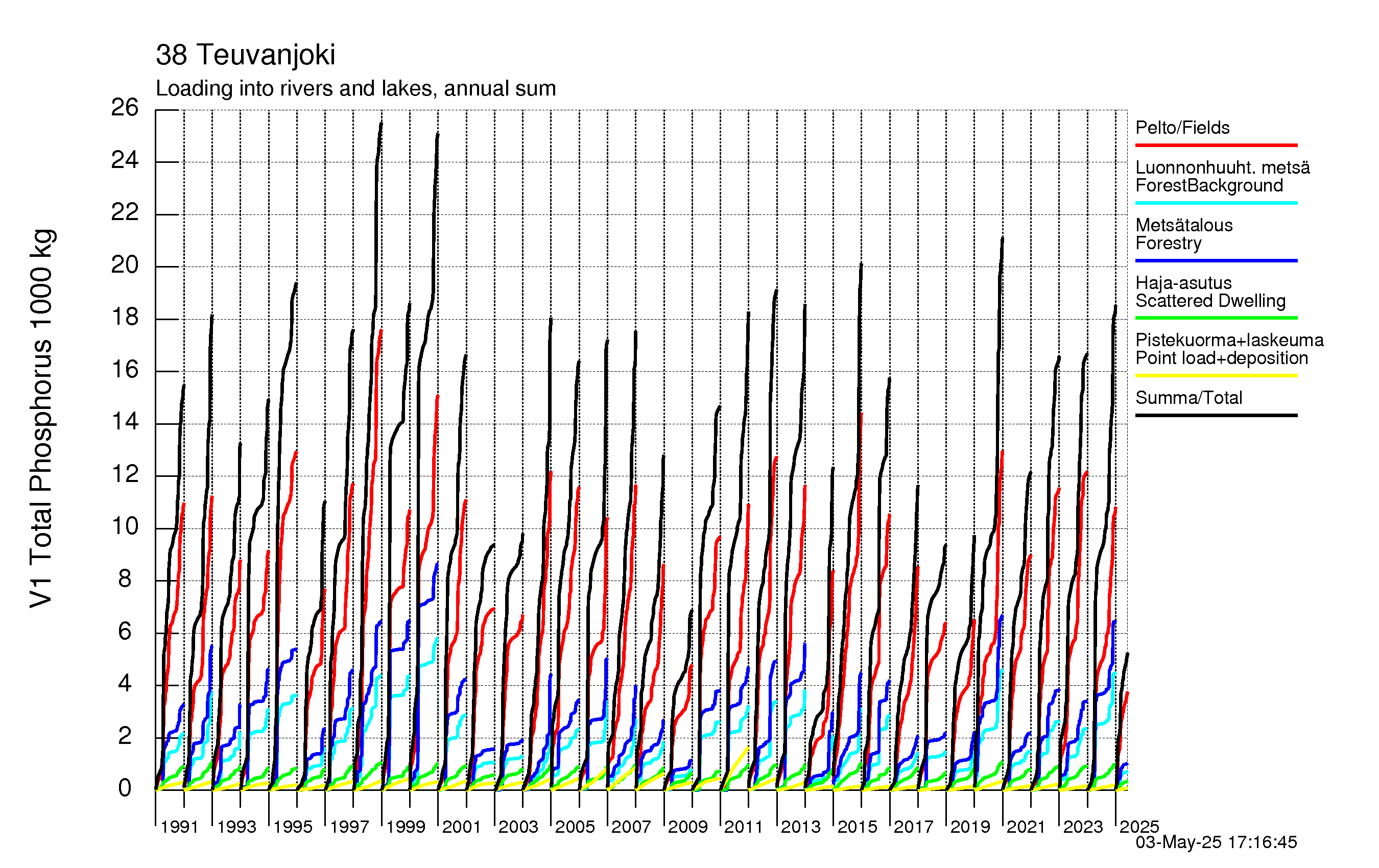Click the x-axis year label 2025
1379x868 pixels.
pos(1139,827)
